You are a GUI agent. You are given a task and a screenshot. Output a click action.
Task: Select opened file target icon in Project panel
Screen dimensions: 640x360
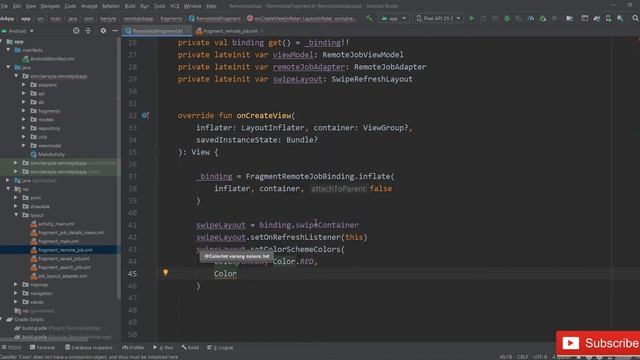coord(76,31)
